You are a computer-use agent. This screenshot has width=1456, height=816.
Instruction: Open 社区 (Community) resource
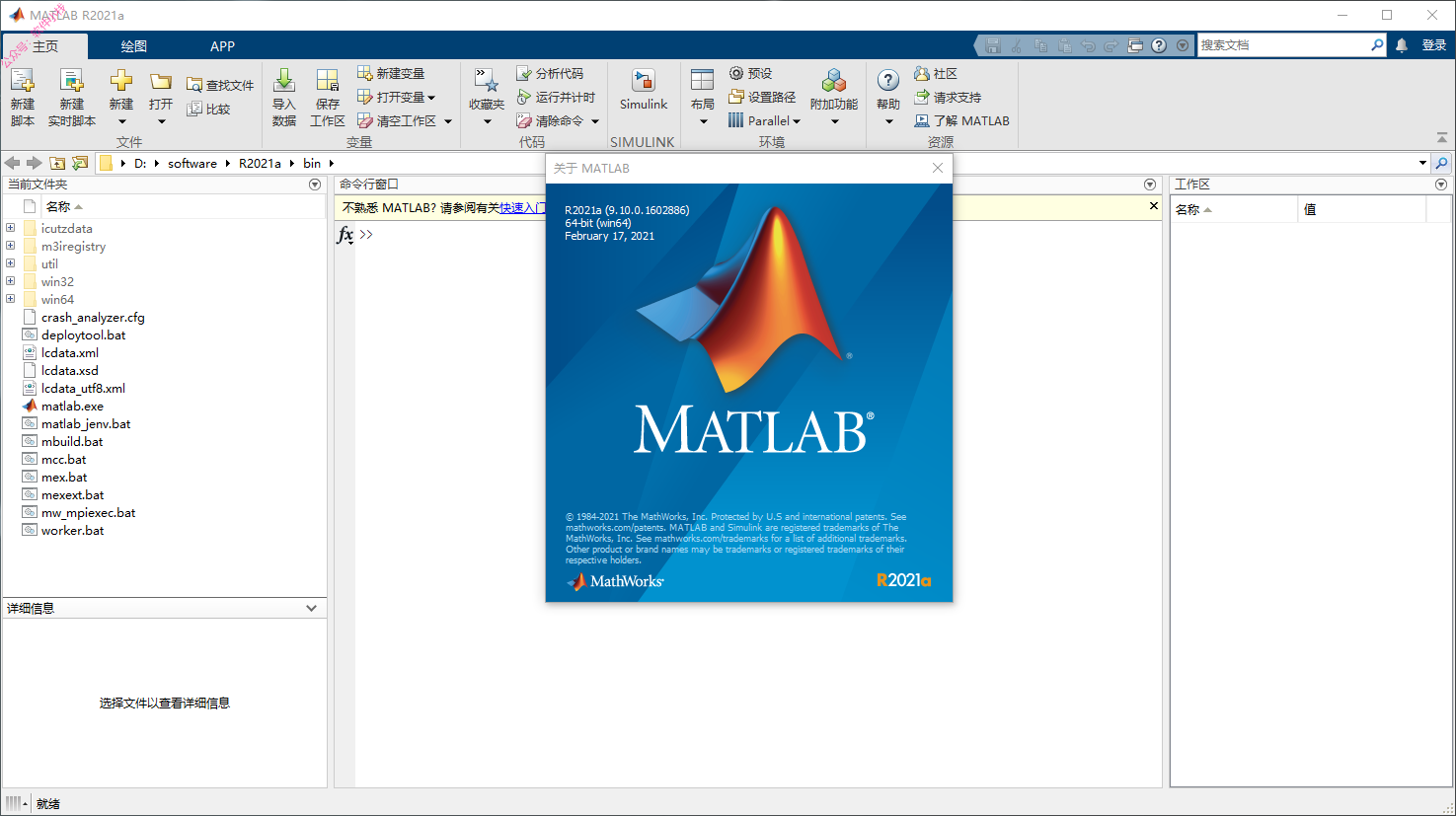pyautogui.click(x=936, y=73)
